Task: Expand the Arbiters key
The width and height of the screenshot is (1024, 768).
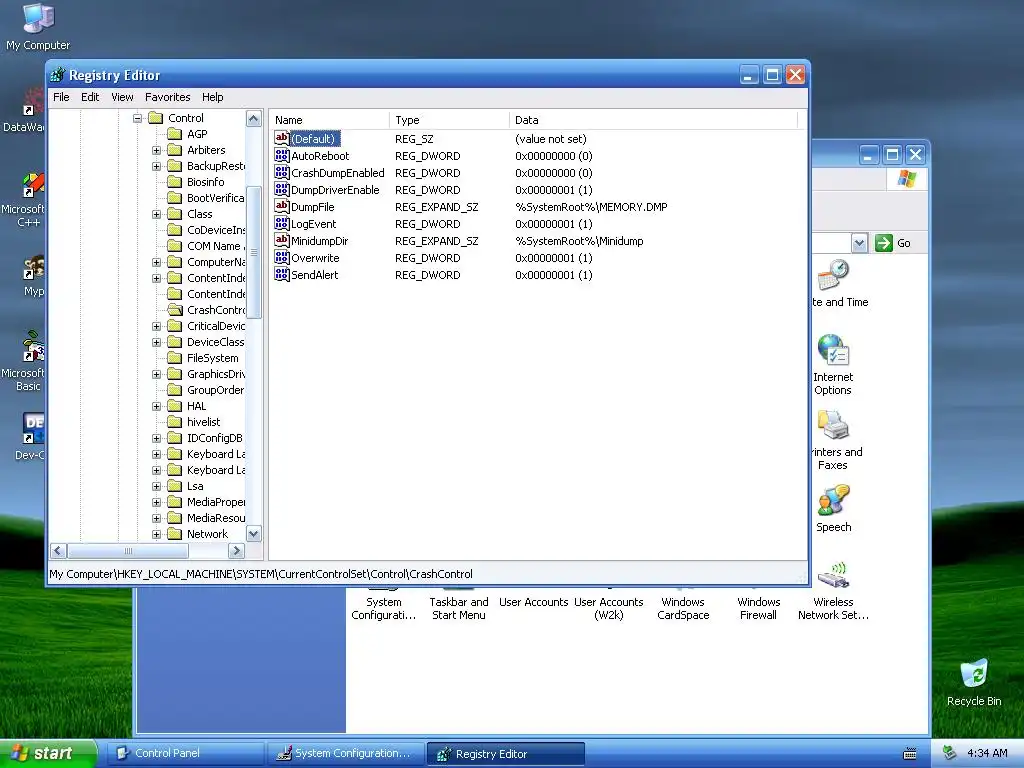Action: [156, 150]
